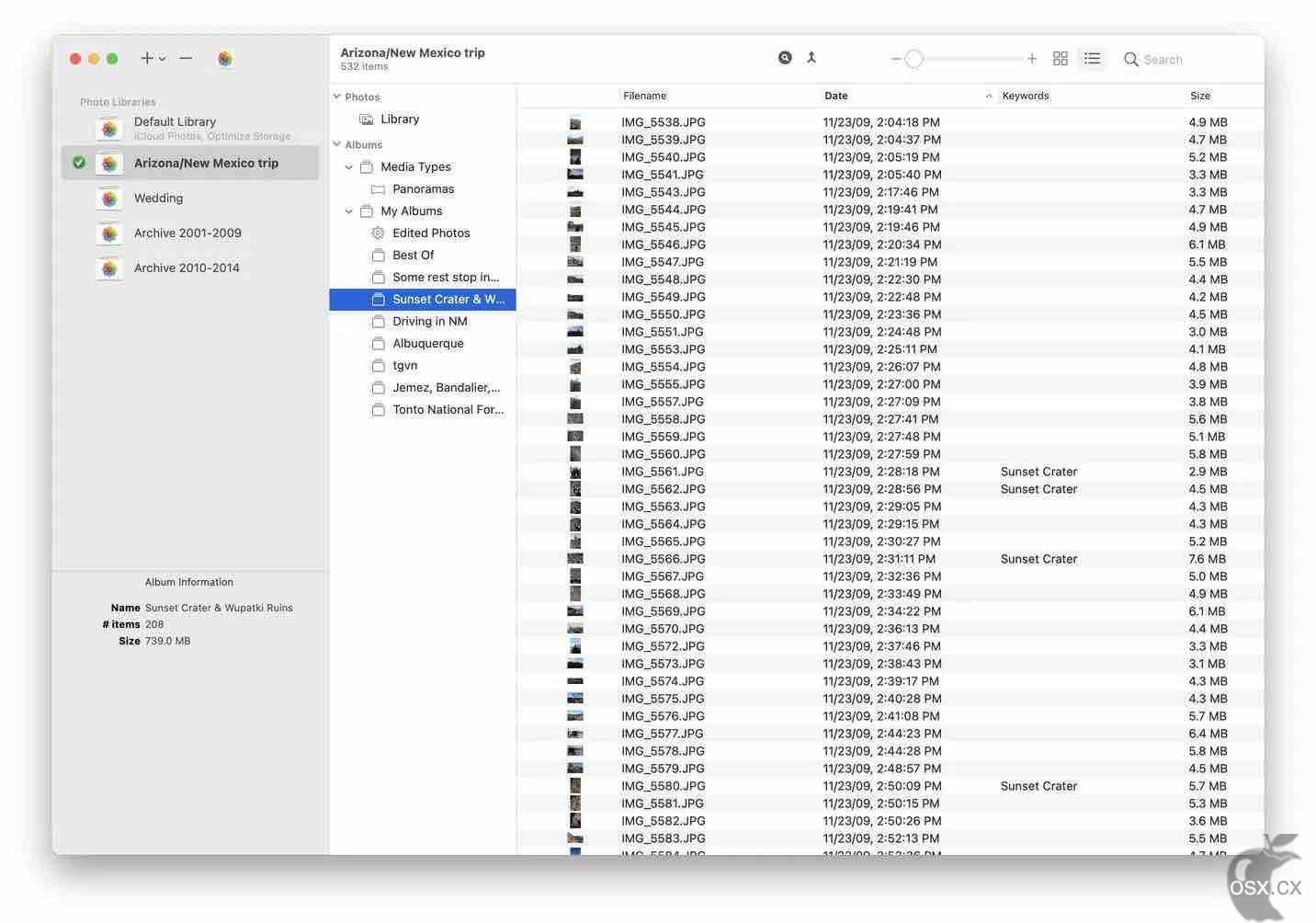Screen dimensions: 1316x923
Task: Select the Edited Photos smart album
Action: (x=423, y=234)
